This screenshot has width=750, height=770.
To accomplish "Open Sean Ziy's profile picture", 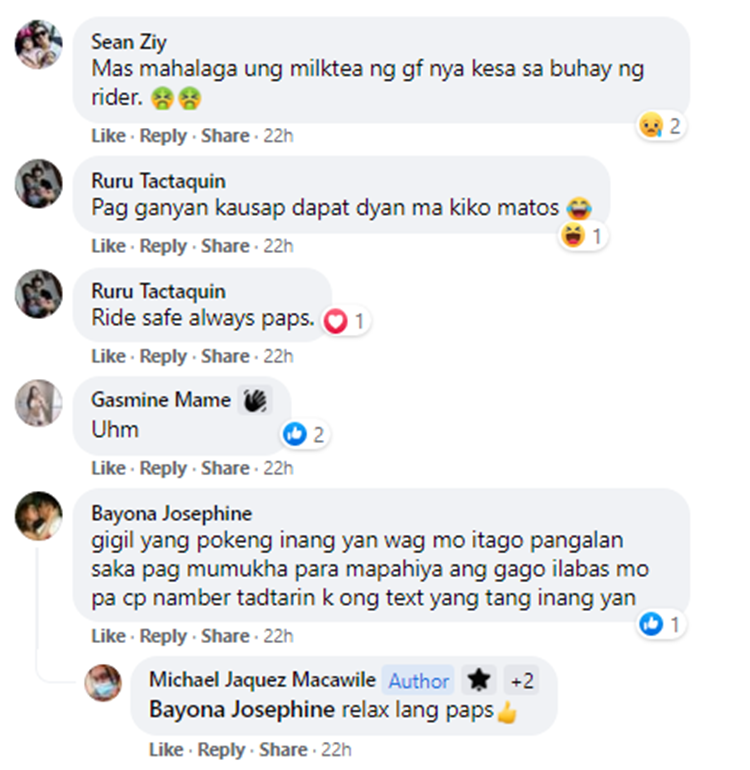I will [x=39, y=44].
